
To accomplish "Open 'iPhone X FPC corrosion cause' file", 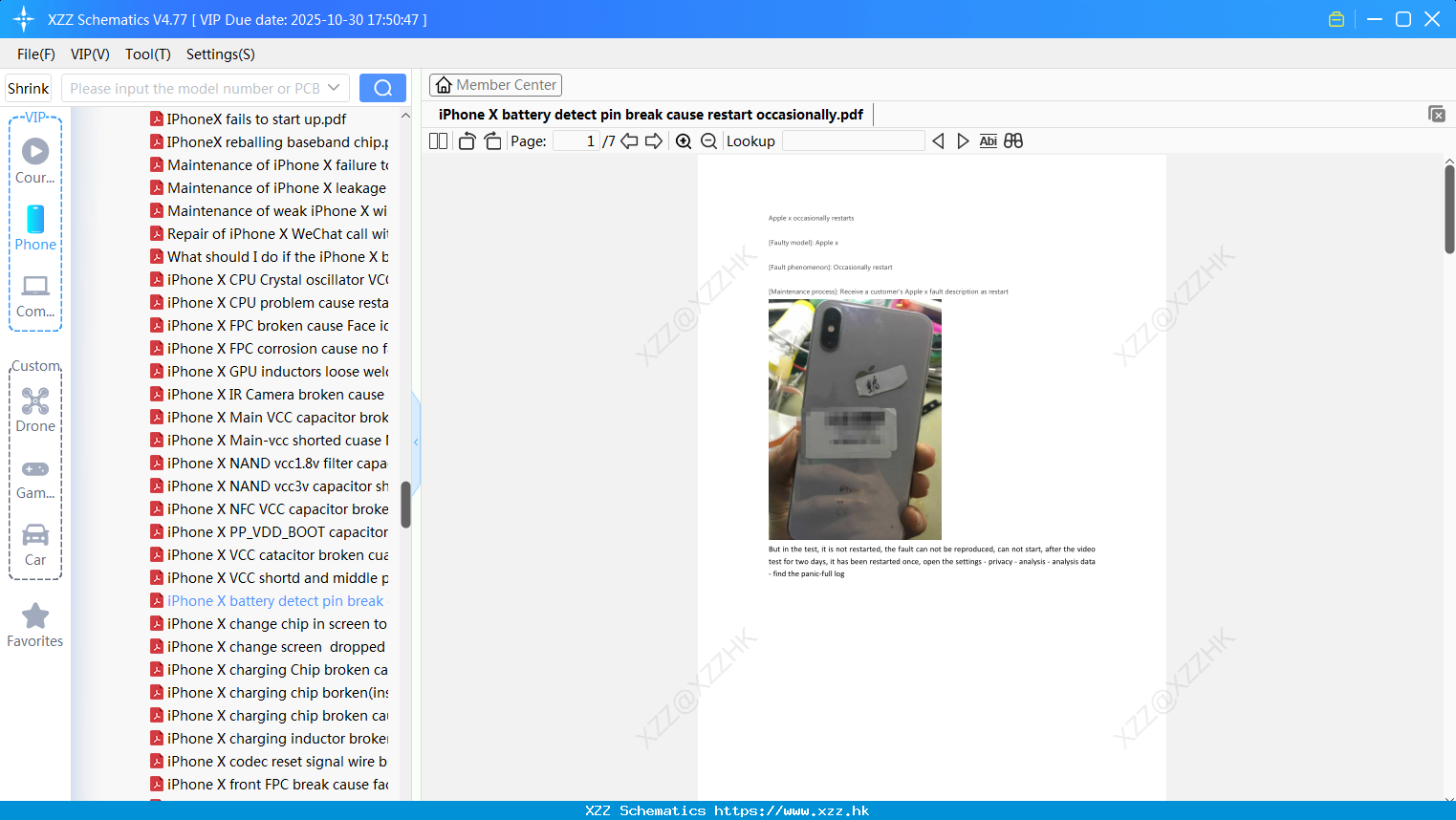I will click(269, 349).
